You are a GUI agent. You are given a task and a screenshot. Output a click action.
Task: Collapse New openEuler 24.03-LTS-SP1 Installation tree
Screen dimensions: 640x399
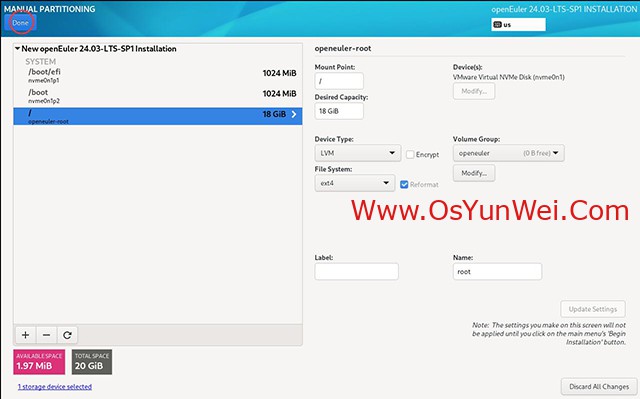tap(18, 49)
